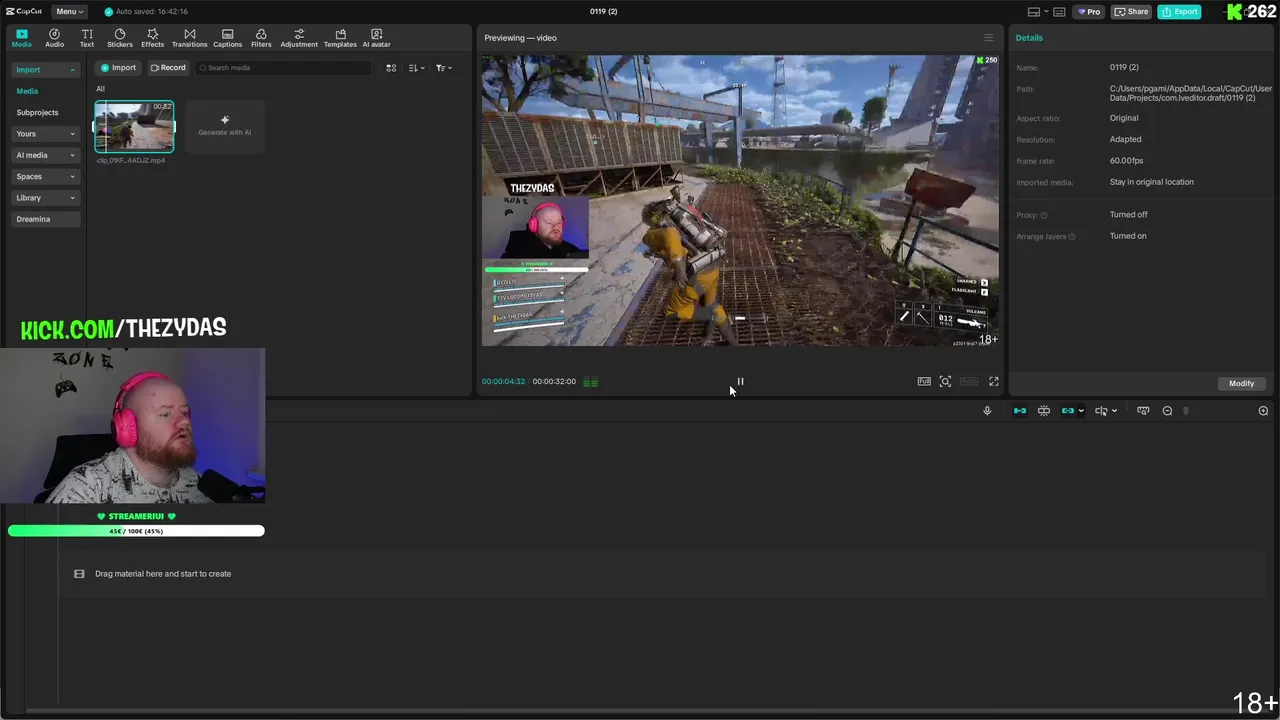This screenshot has height=720, width=1280.
Task: Open the media filter dropdown
Action: click(444, 68)
